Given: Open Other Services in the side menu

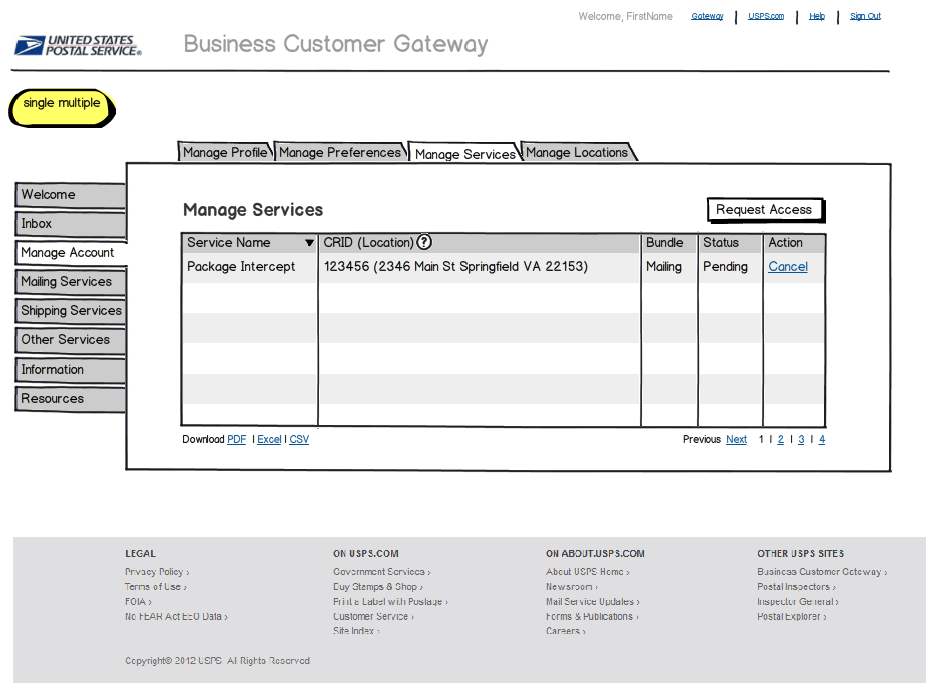Looking at the screenshot, I should [x=70, y=340].
